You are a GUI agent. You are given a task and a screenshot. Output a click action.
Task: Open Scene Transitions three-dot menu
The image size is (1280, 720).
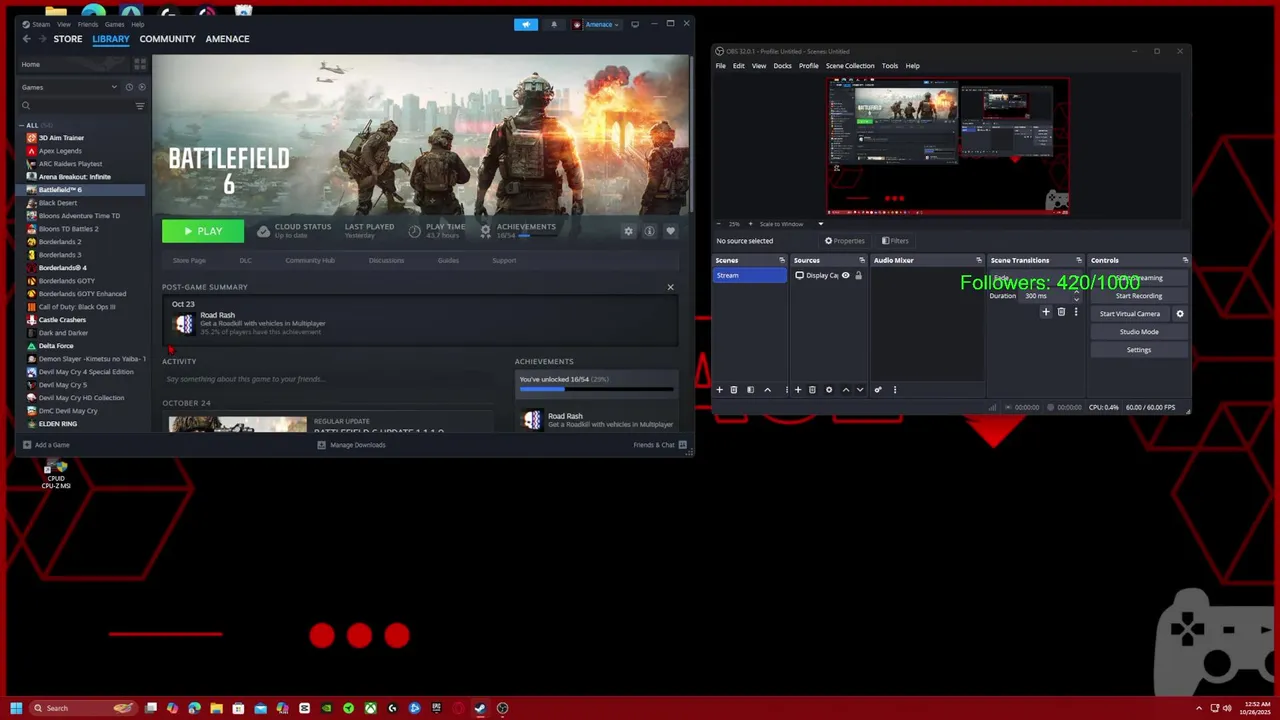click(1076, 312)
